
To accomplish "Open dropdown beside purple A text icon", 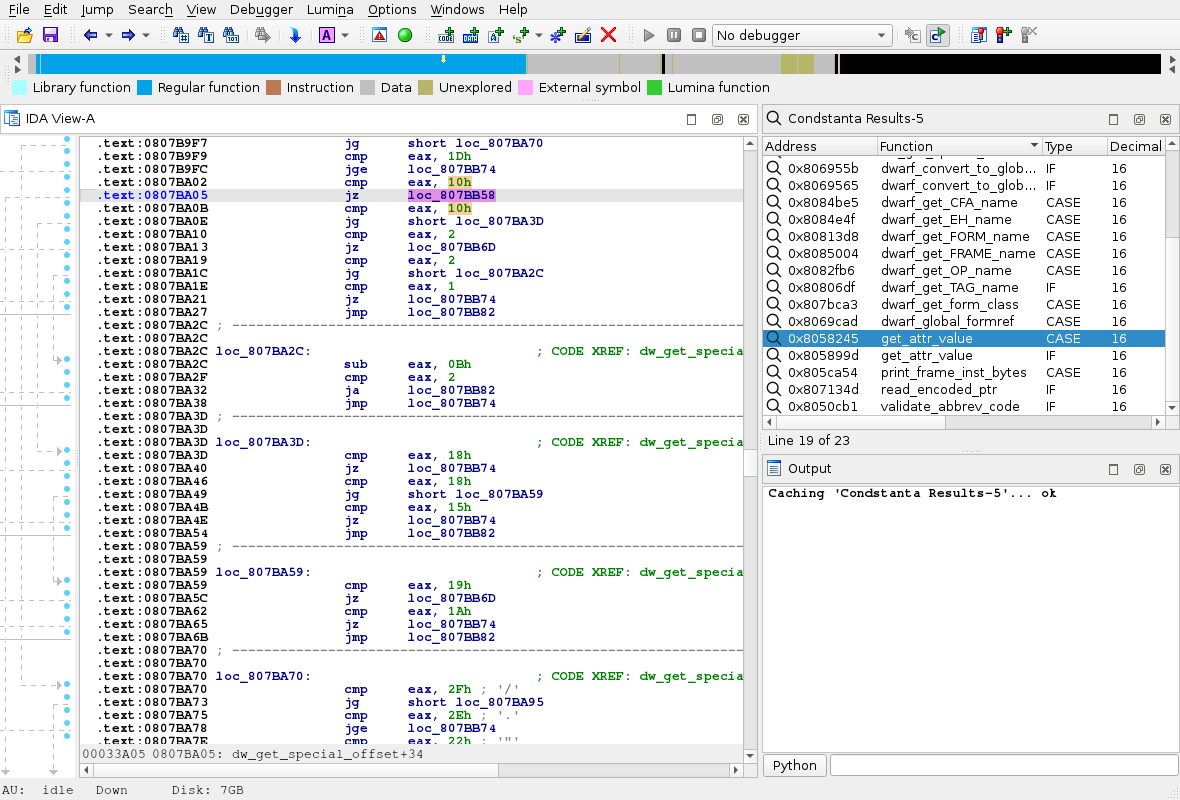I will point(345,35).
